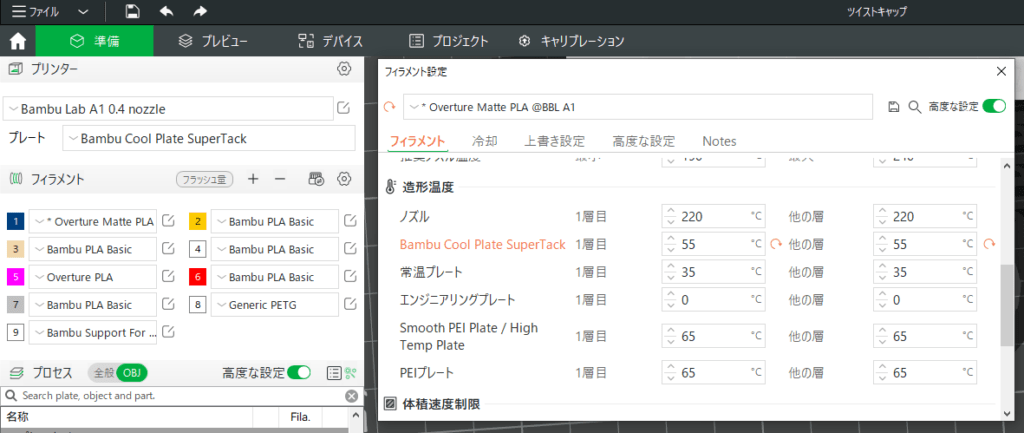The height and width of the screenshot is (433, 1024).
Task: Reset SuperTack other layers temperature
Action: [x=989, y=244]
